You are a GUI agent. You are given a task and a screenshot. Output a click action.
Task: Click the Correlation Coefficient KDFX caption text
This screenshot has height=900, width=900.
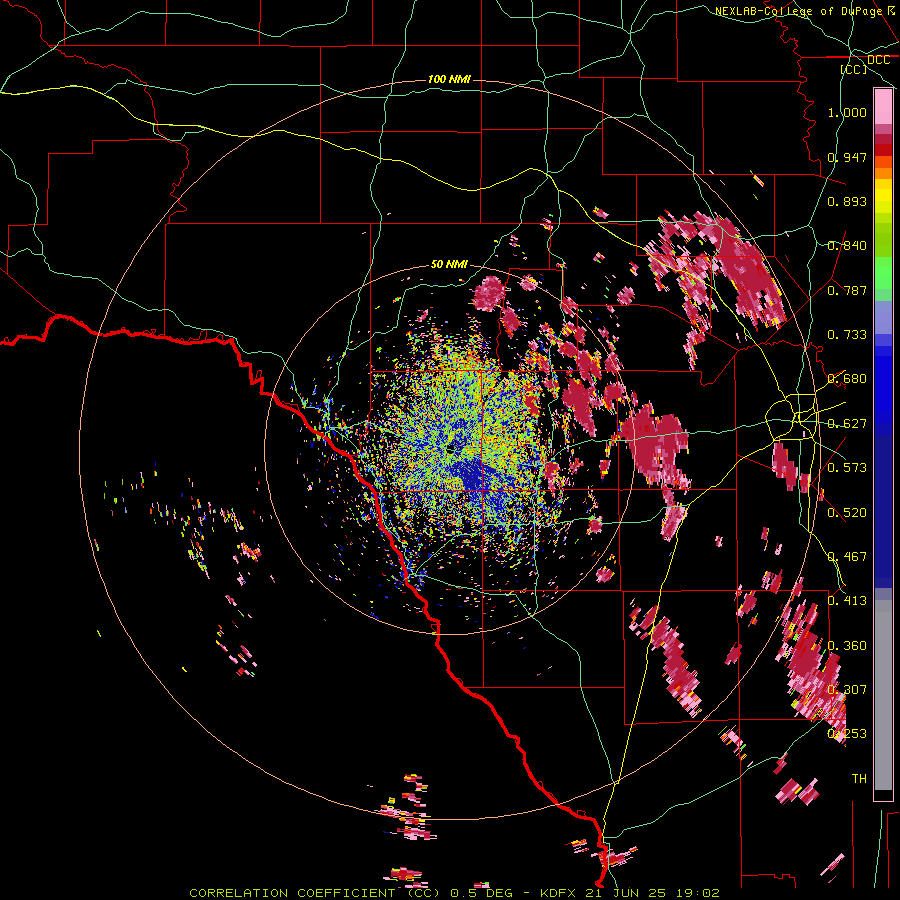pos(454,893)
